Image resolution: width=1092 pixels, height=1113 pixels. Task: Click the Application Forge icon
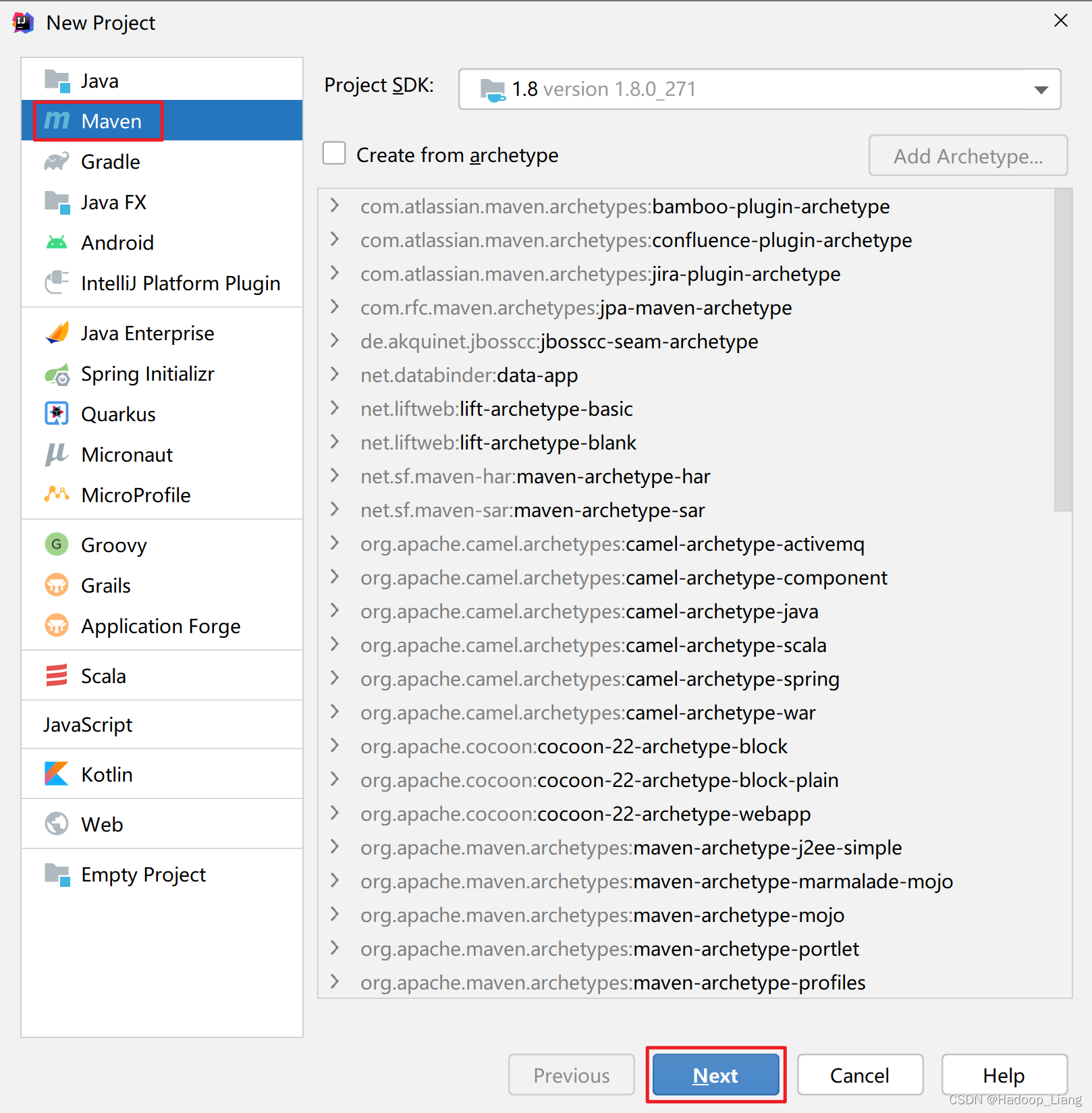point(57,626)
